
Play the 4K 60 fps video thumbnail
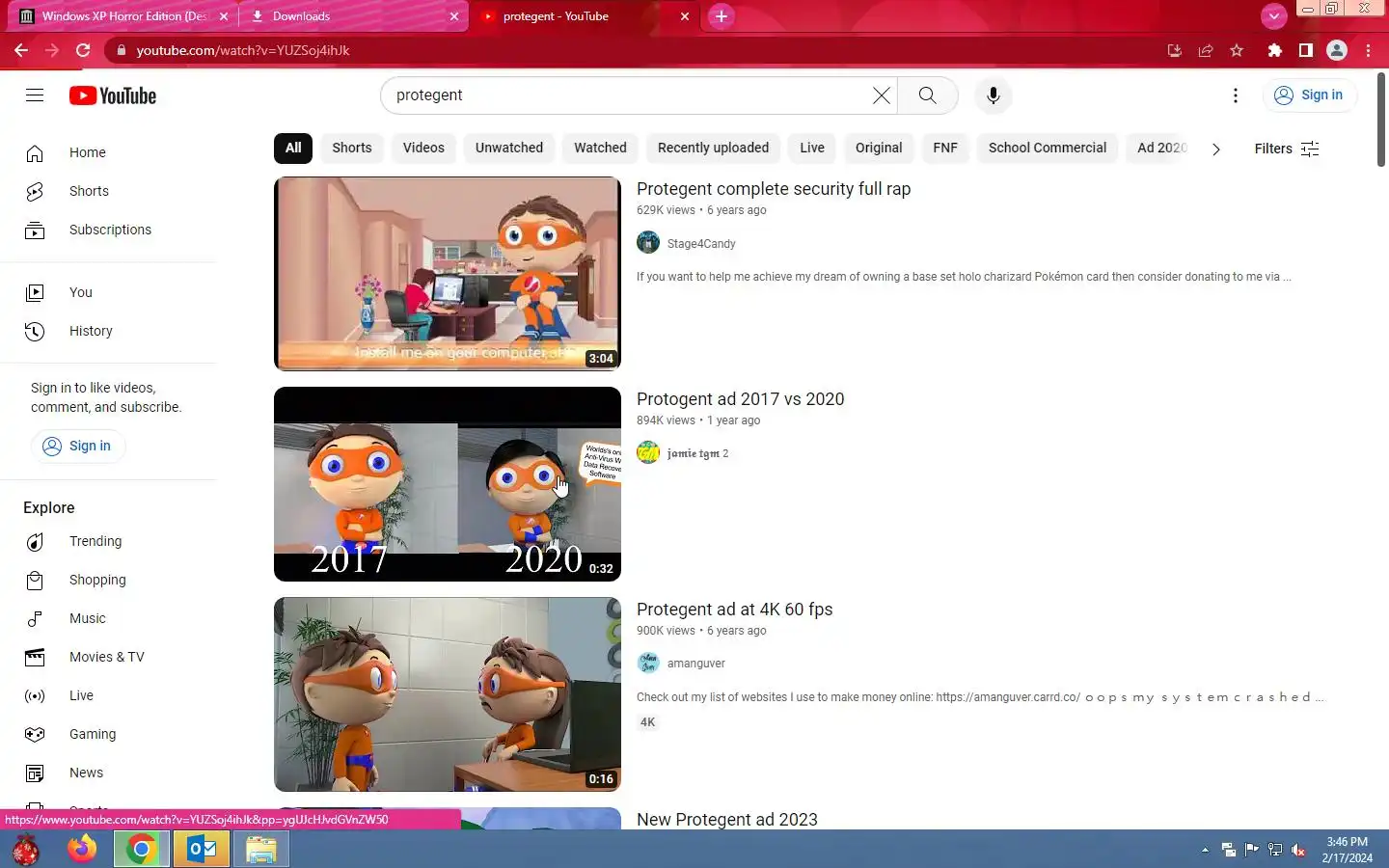(448, 694)
